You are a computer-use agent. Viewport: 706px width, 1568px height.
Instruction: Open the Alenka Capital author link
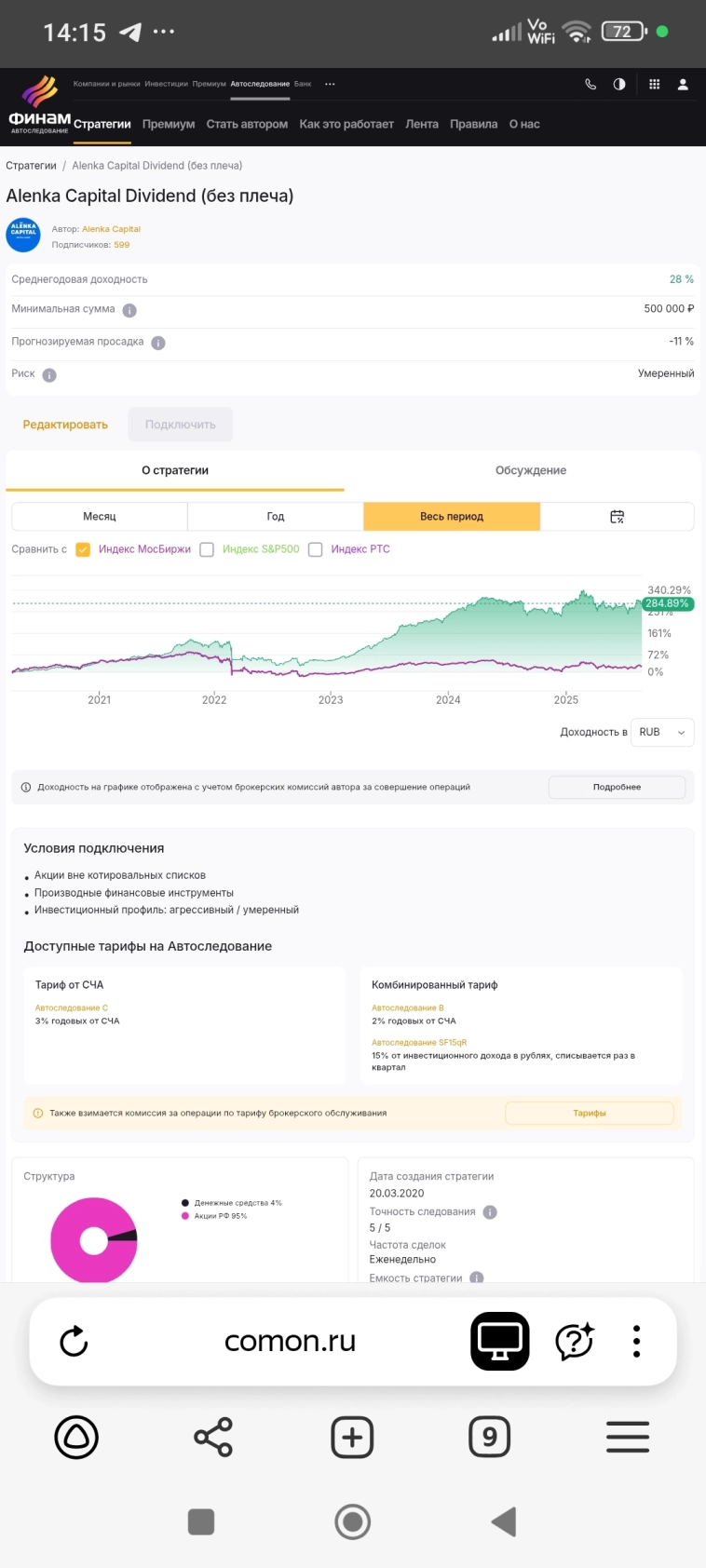(x=111, y=229)
